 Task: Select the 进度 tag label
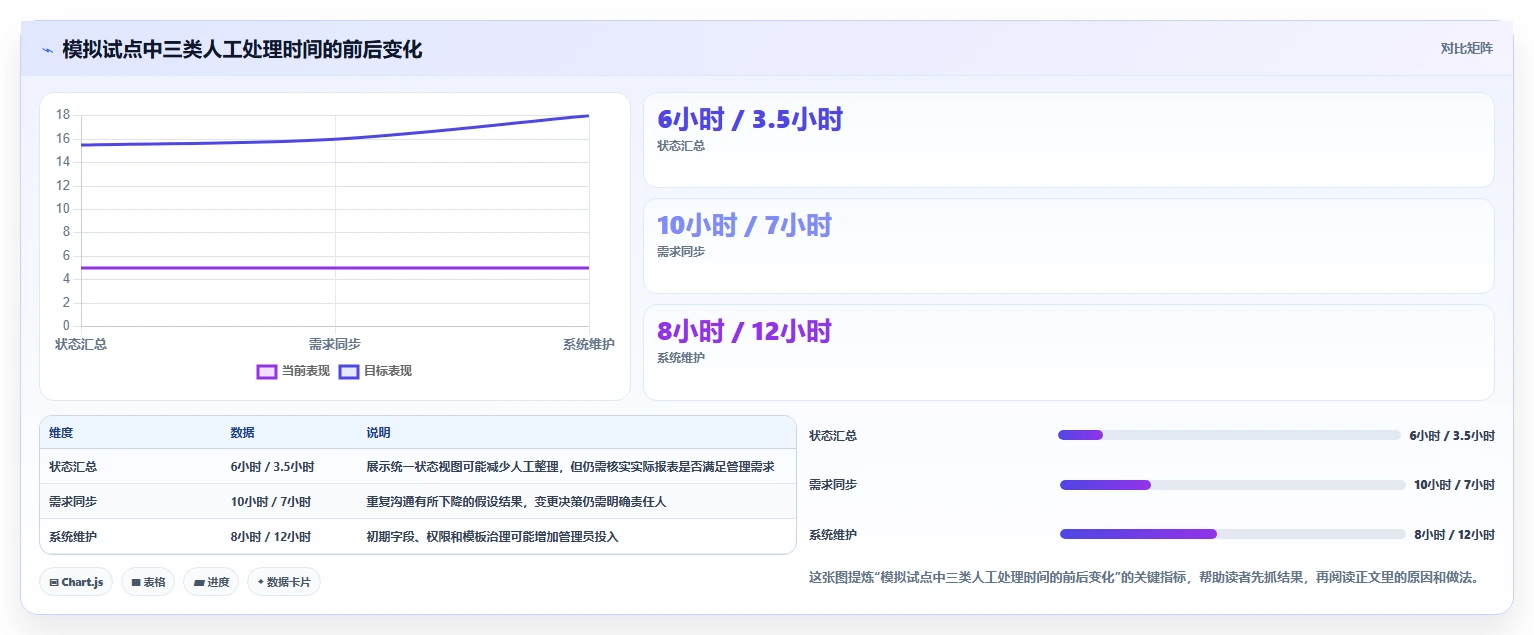tap(218, 582)
